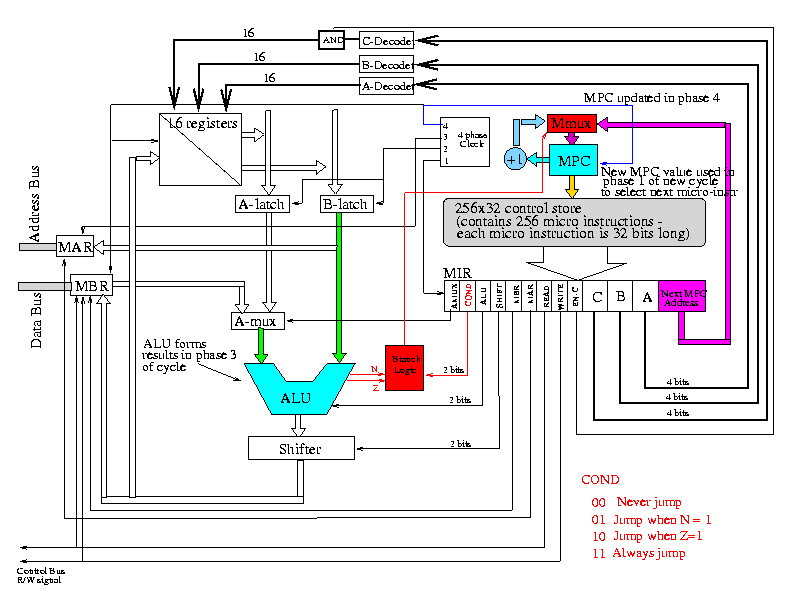Select the B field in MIR
Viewport: 792px width, 612px height.
click(x=621, y=296)
